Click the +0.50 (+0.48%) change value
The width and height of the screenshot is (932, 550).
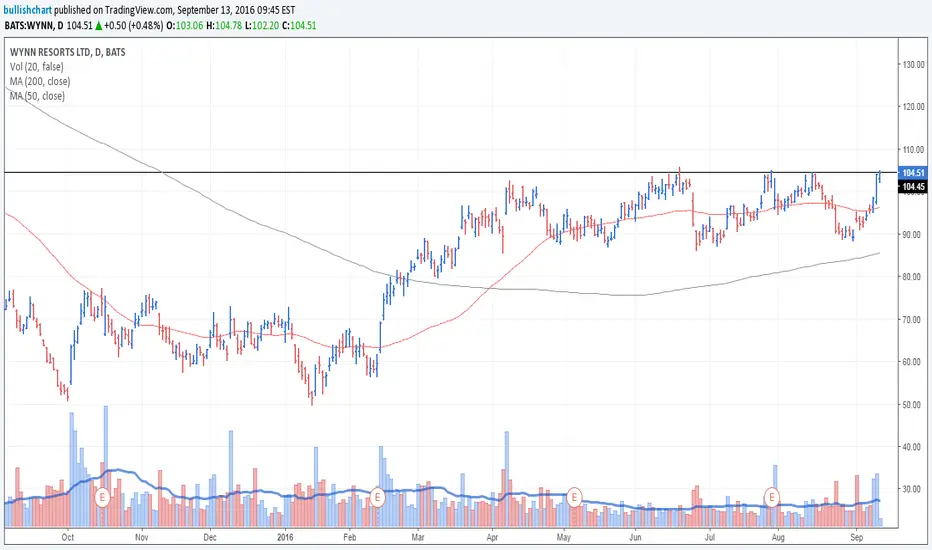(134, 26)
